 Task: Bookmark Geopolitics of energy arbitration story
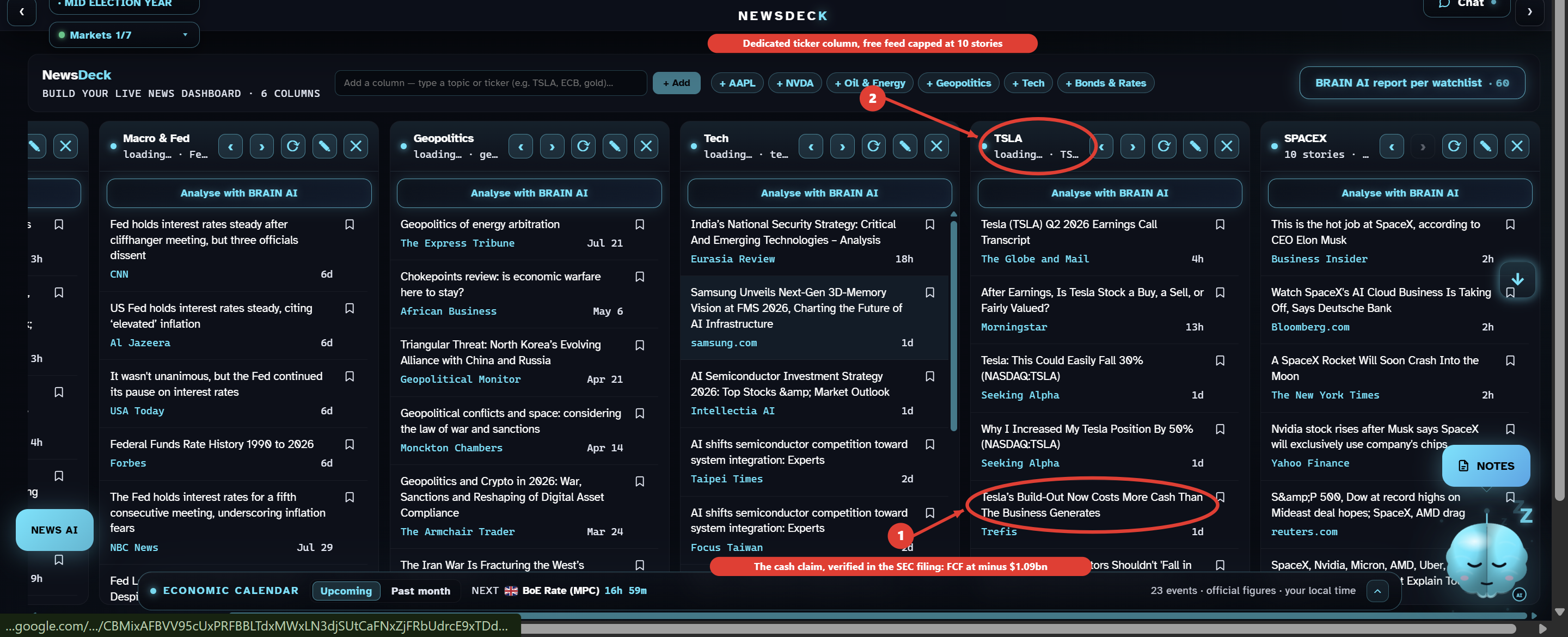pos(640,225)
